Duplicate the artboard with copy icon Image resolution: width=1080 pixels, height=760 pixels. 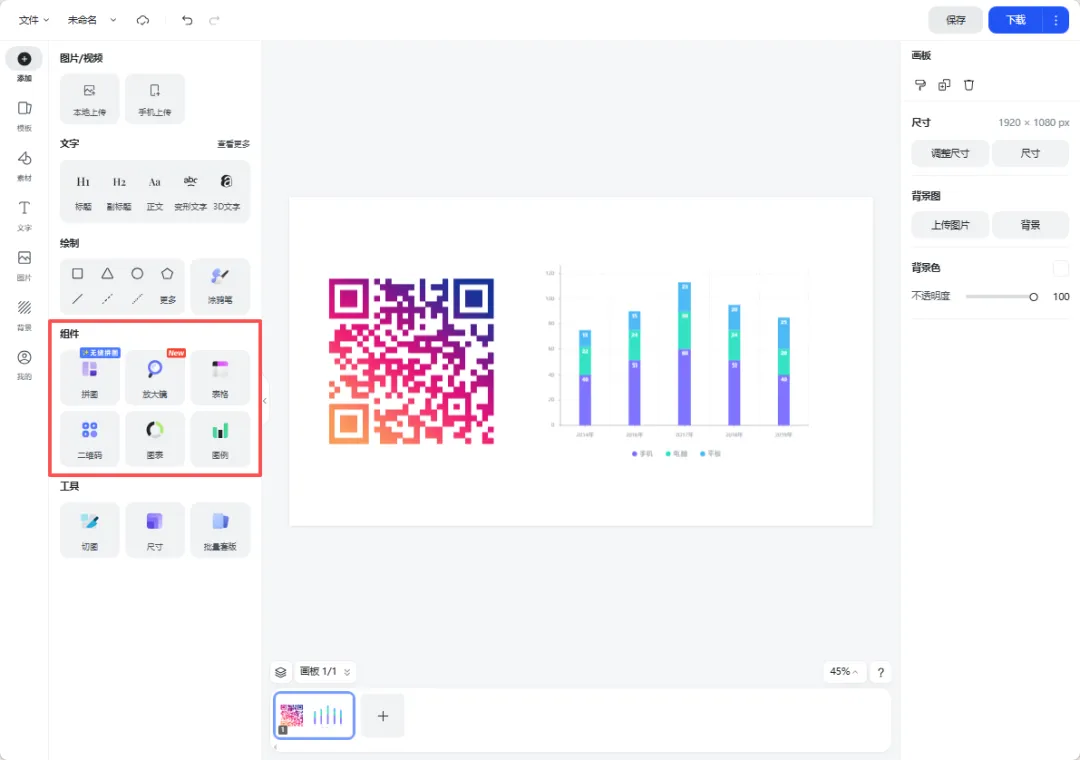coord(944,85)
